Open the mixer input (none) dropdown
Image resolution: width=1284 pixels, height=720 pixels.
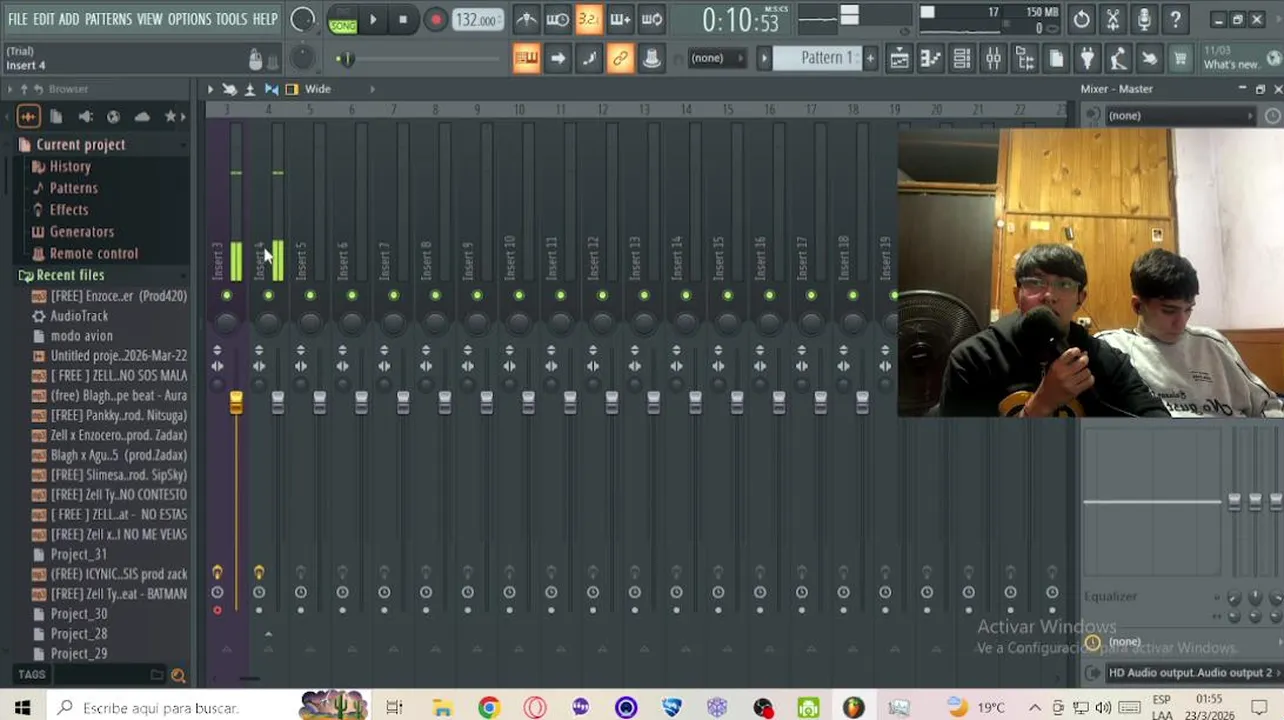1180,116
